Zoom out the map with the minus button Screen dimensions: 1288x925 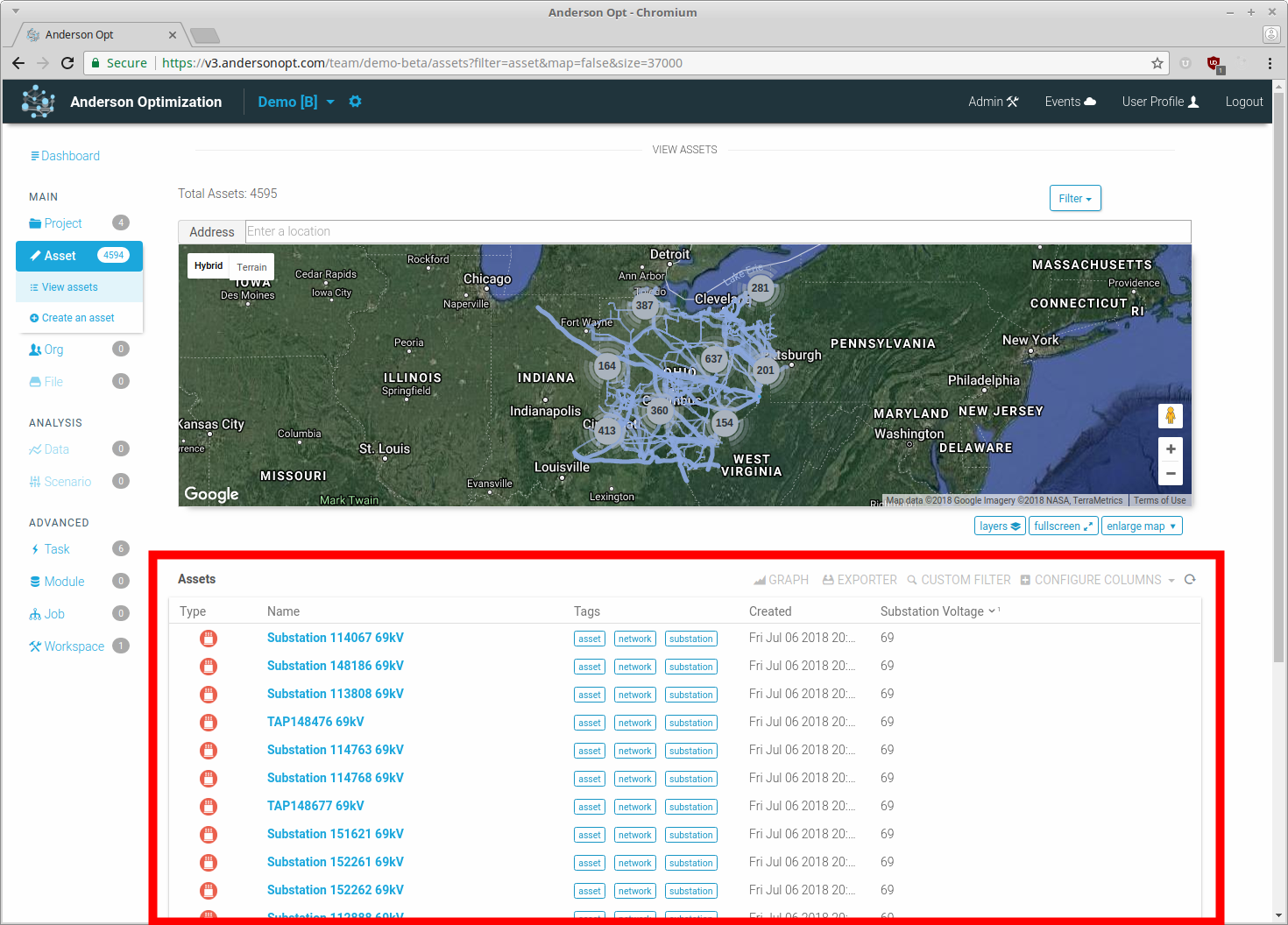point(1170,474)
